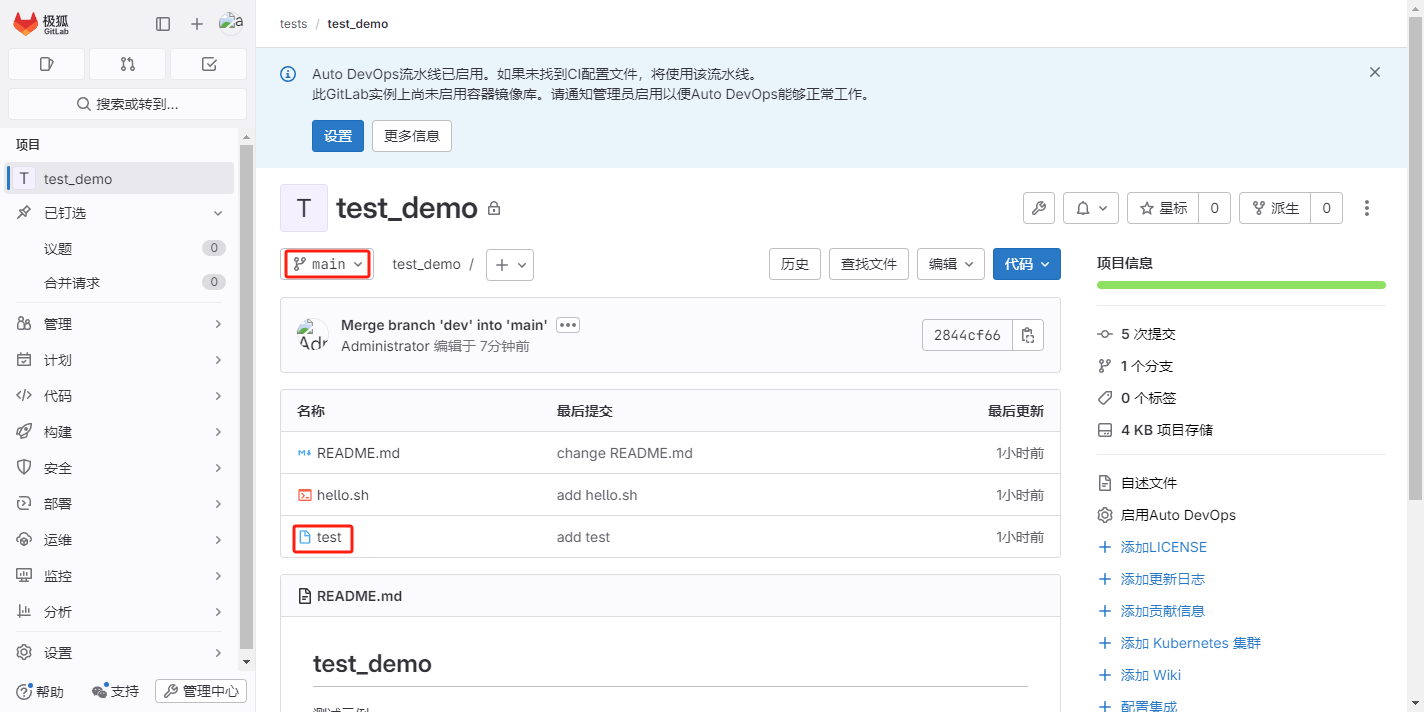Click the plus create-new icon in sidebar header
1424x712 pixels.
pyautogui.click(x=197, y=24)
